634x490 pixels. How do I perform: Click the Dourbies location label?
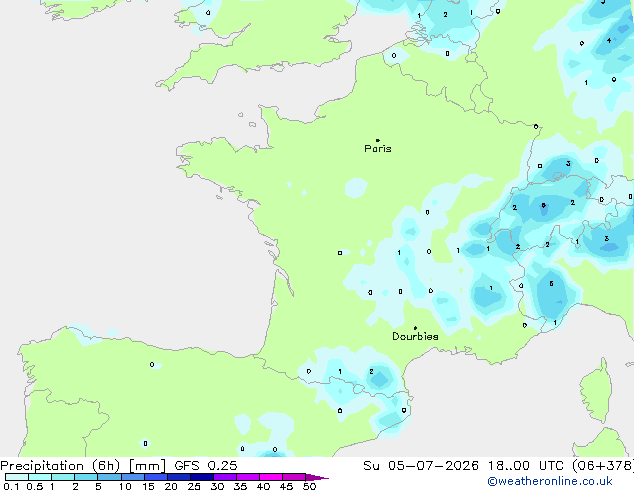(x=415, y=336)
